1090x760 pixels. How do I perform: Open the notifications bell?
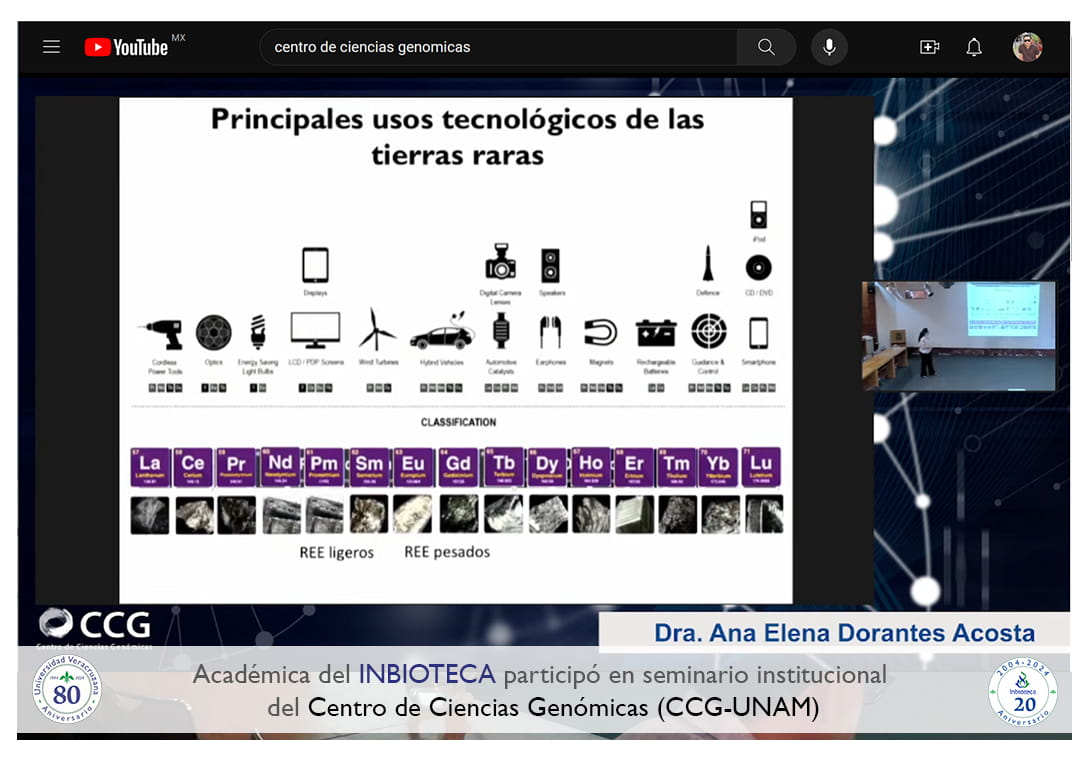[x=973, y=47]
